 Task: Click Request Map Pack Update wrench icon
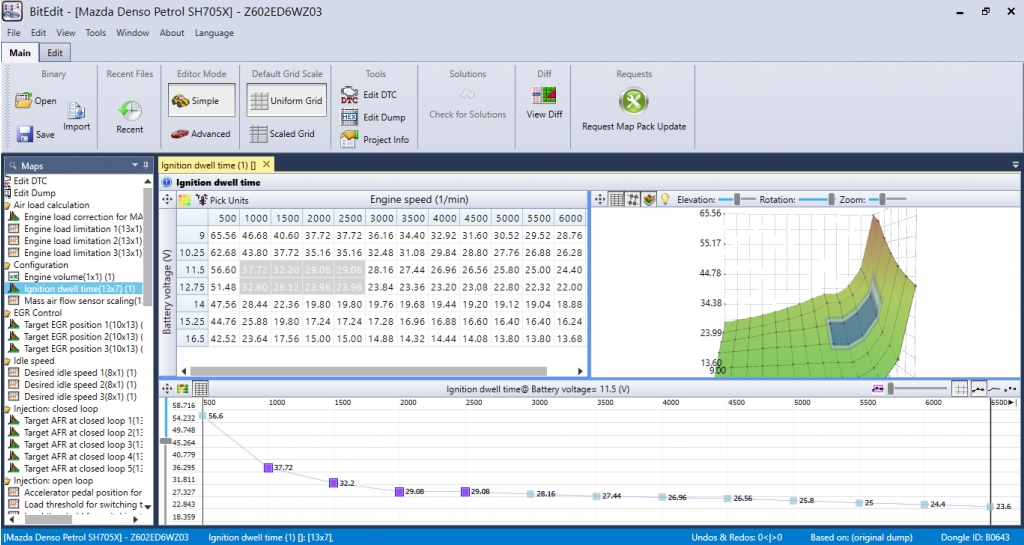[633, 101]
